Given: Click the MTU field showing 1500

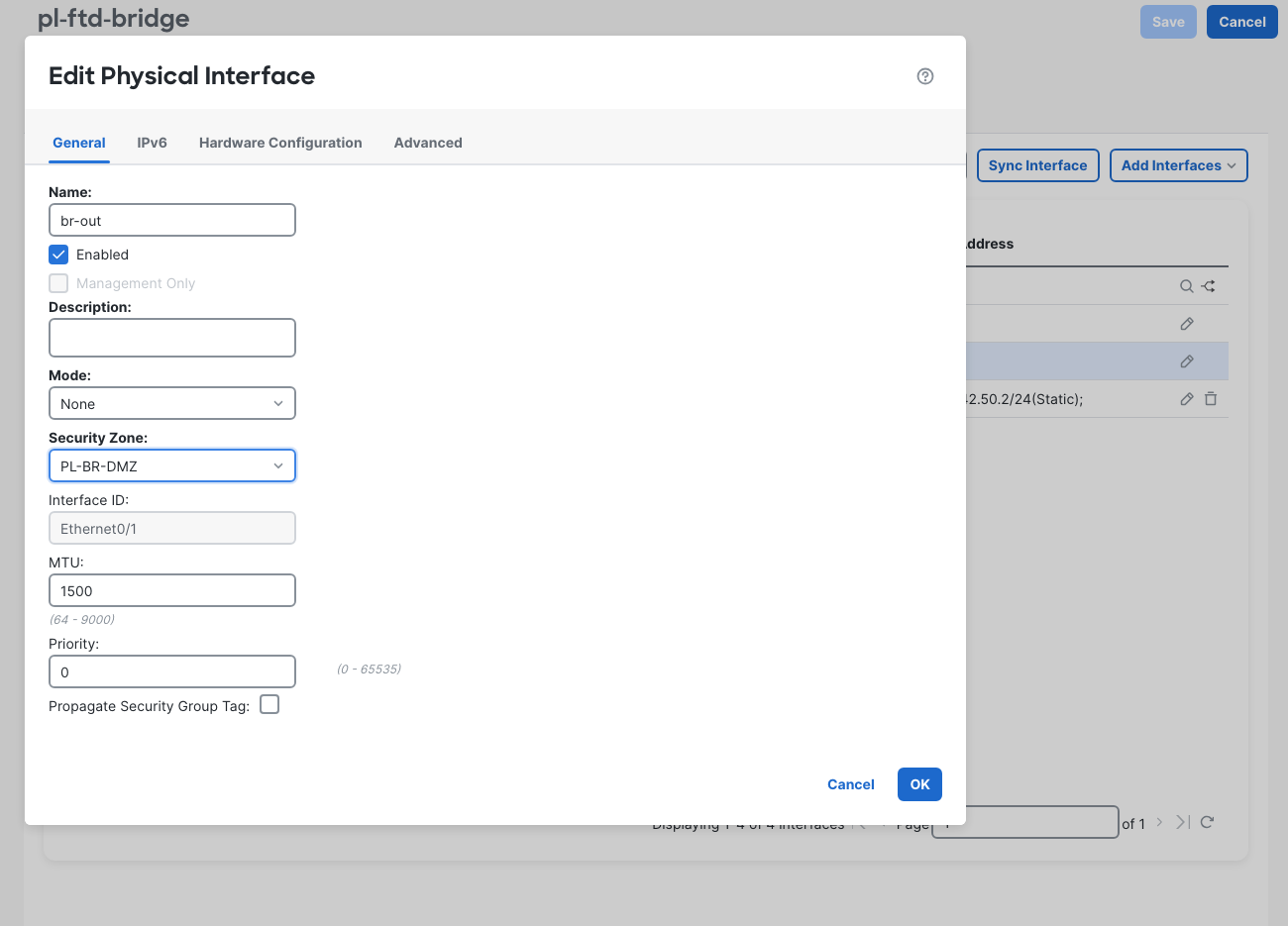Looking at the screenshot, I should (x=172, y=590).
